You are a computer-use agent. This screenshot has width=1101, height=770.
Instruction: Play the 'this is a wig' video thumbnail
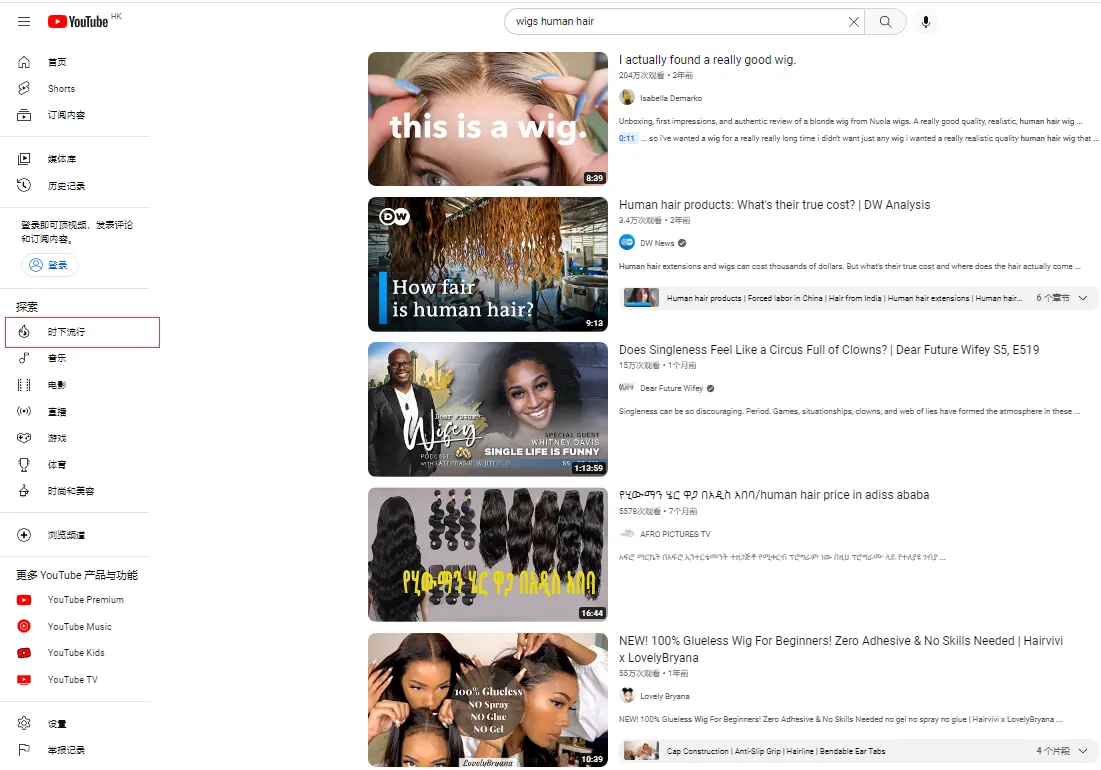487,119
